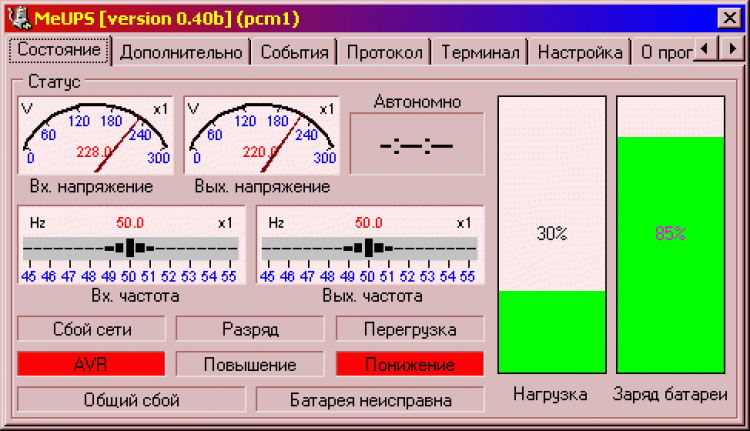Switch to the События tab
The image size is (750, 431).
click(294, 52)
